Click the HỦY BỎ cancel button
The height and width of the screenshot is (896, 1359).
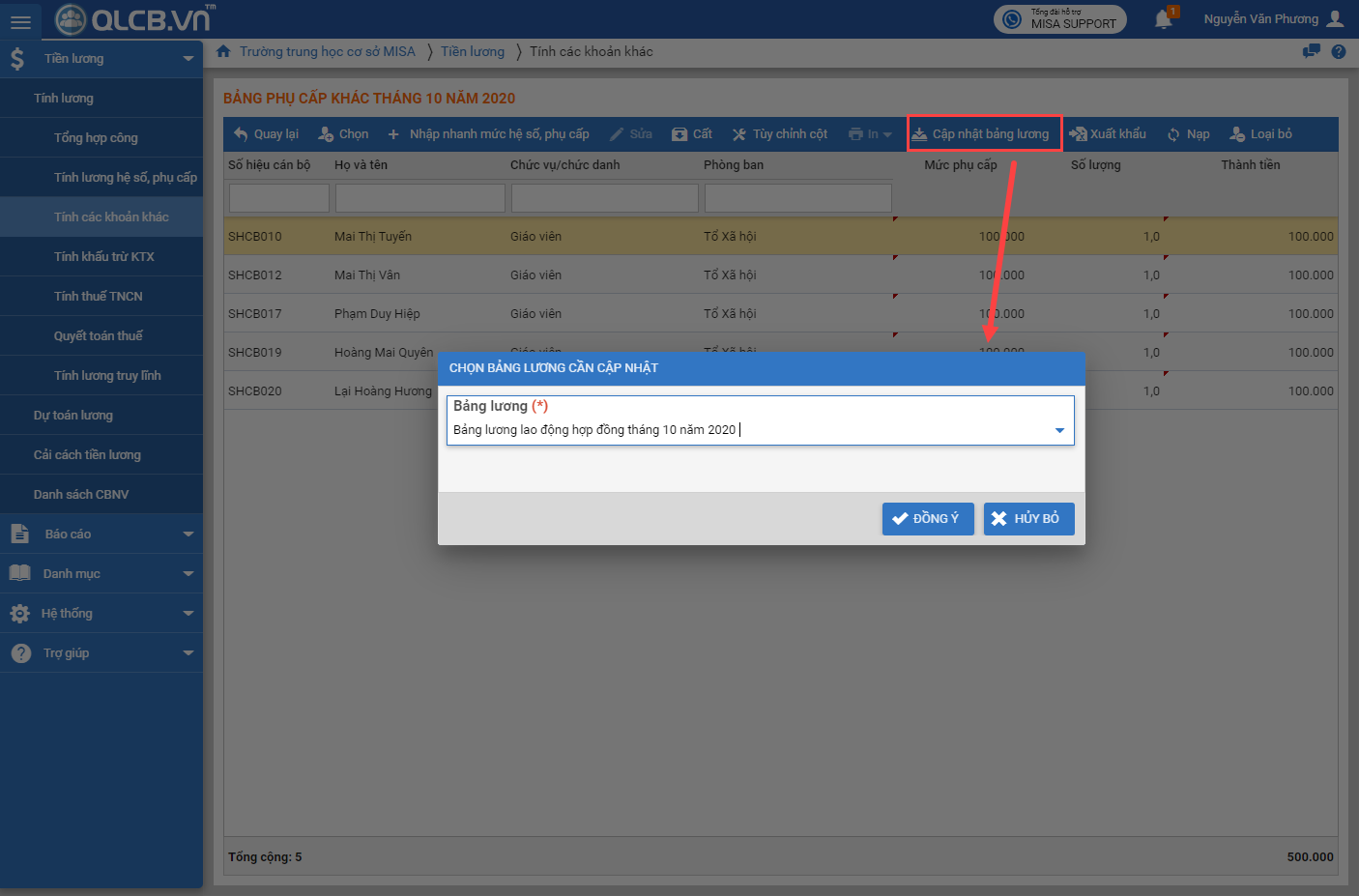tap(1028, 519)
